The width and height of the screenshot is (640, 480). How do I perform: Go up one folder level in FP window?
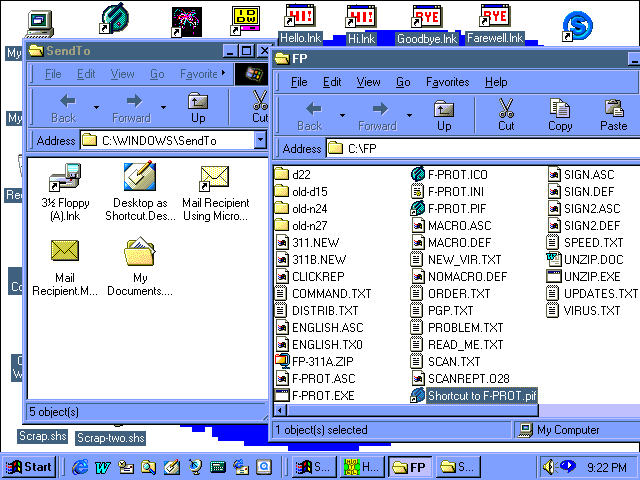pos(444,114)
